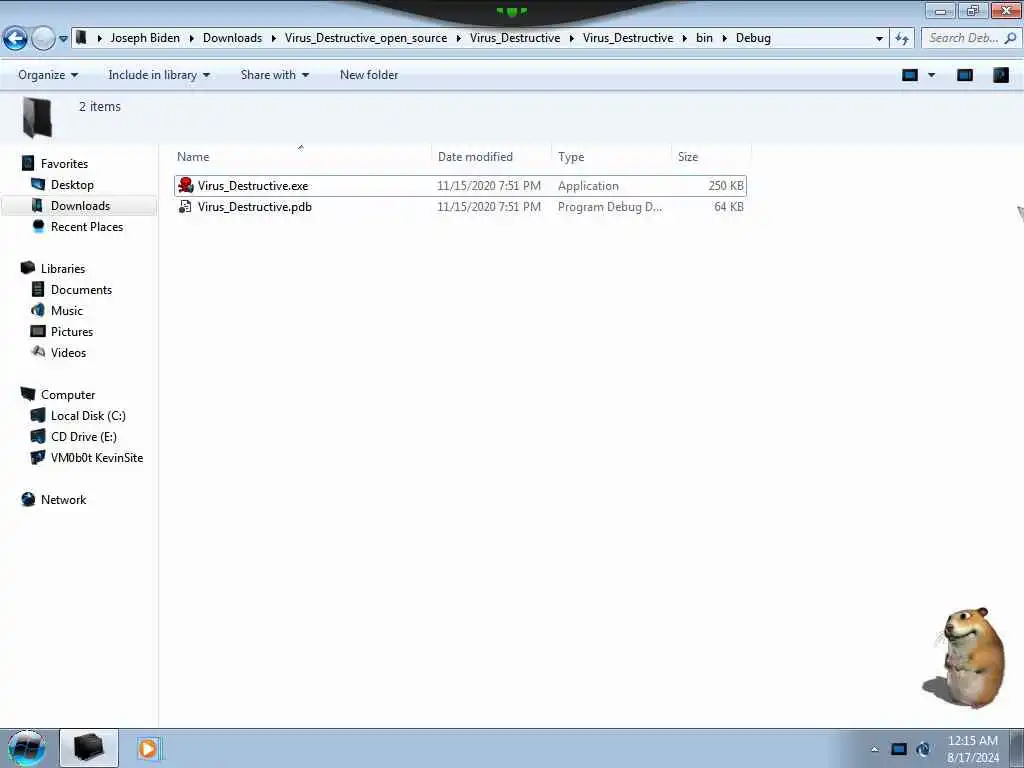This screenshot has width=1024, height=768.
Task: Click the display tray icon
Action: click(x=899, y=749)
